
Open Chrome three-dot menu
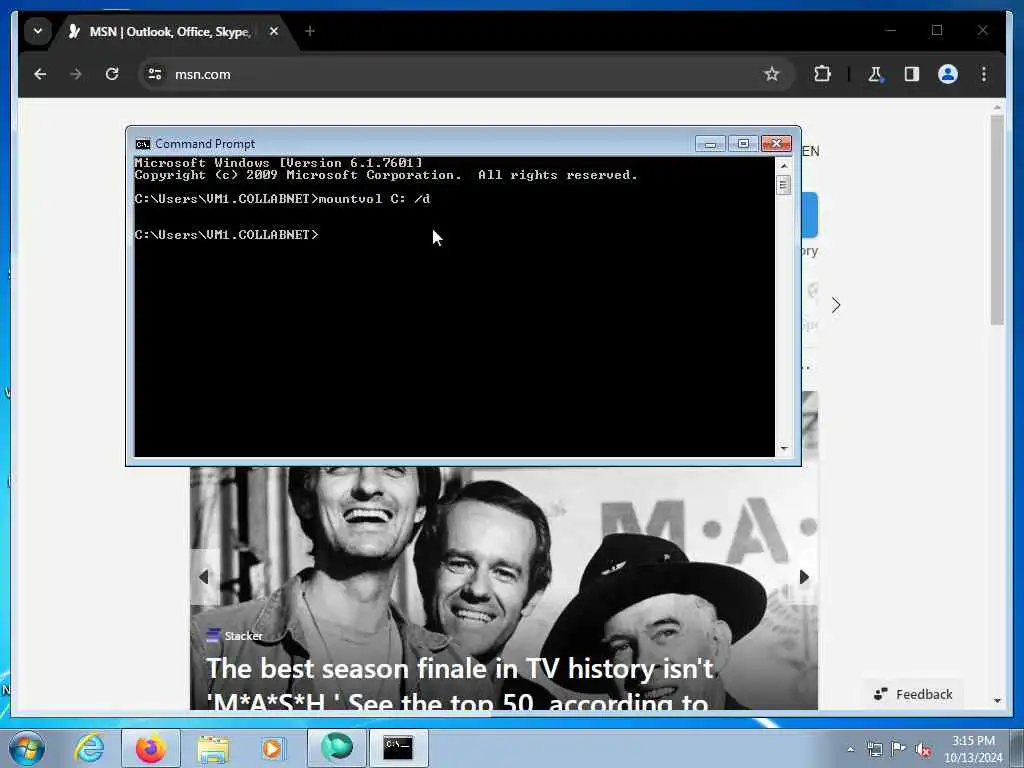click(x=984, y=74)
